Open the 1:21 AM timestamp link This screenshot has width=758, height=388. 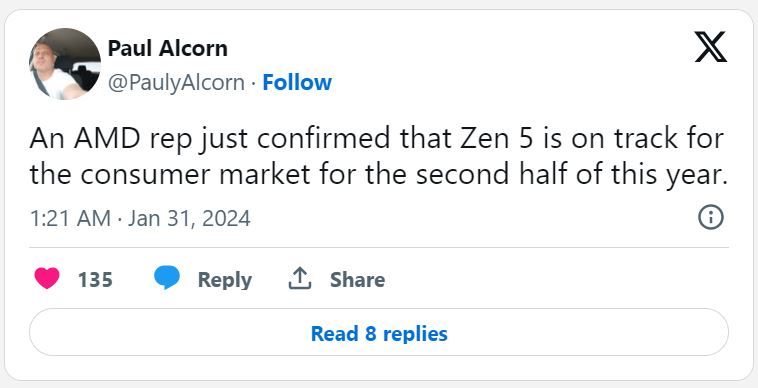click(x=70, y=218)
